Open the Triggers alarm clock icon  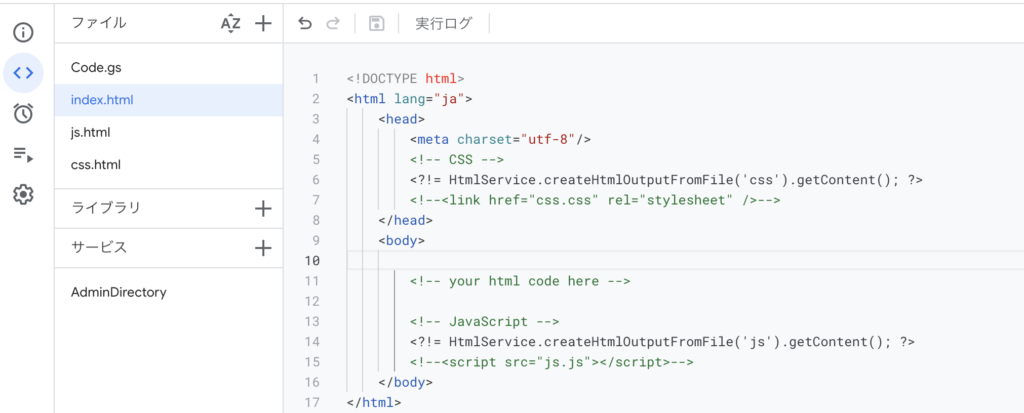(24, 113)
